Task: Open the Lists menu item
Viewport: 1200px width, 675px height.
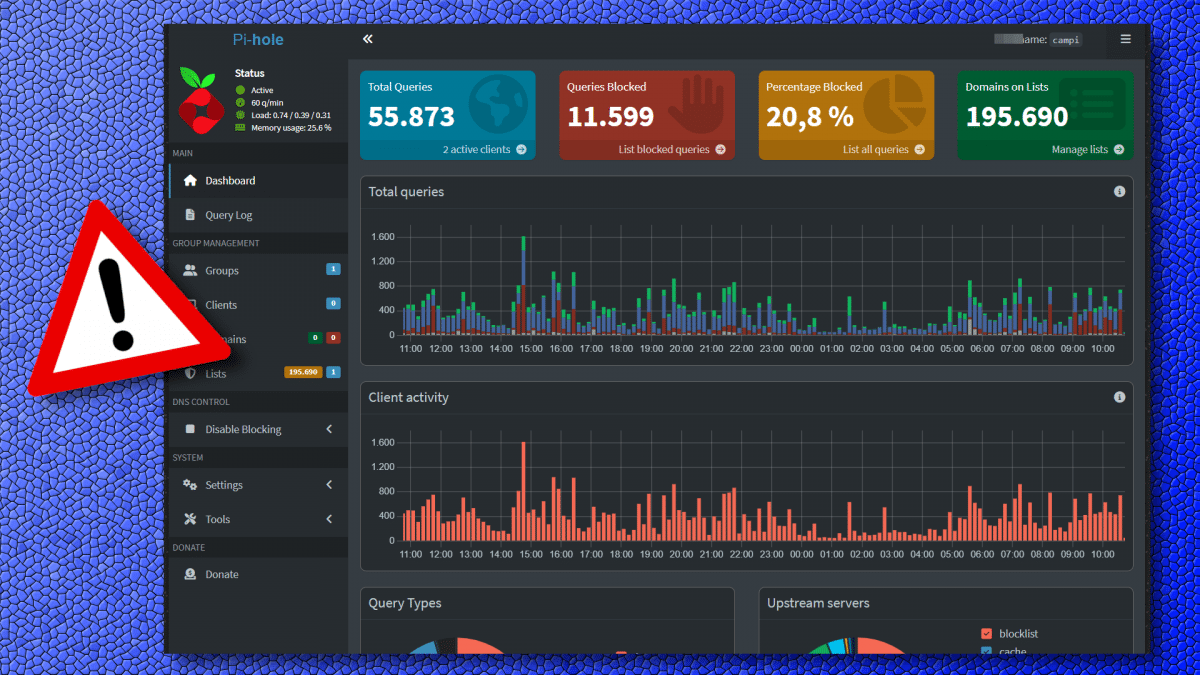Action: click(217, 373)
